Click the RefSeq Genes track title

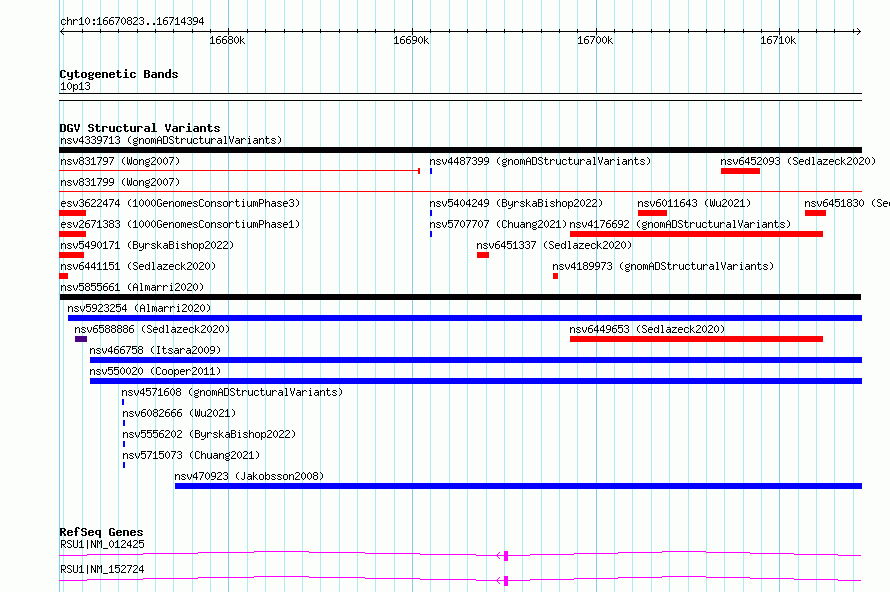(101, 532)
